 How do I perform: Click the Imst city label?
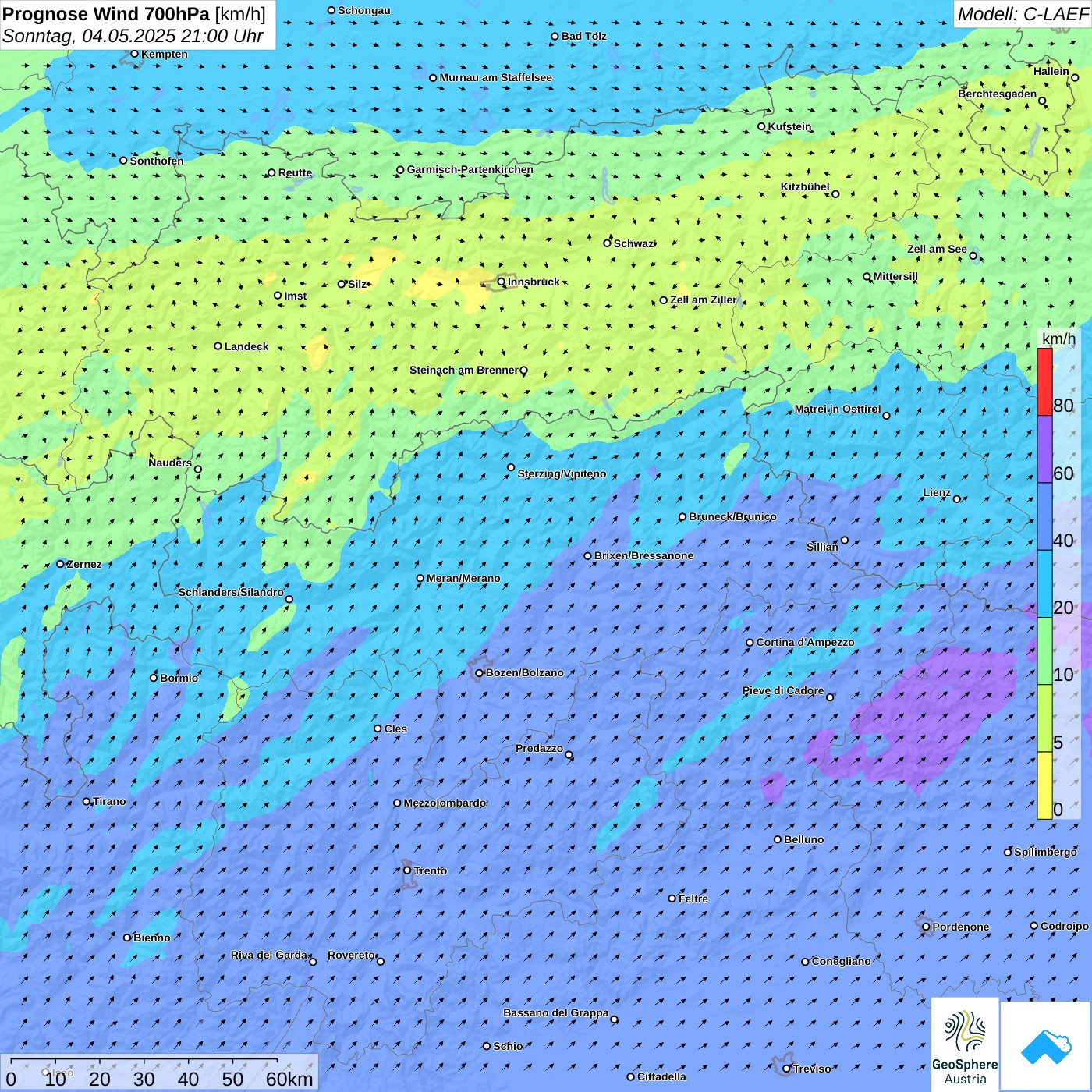pos(295,296)
